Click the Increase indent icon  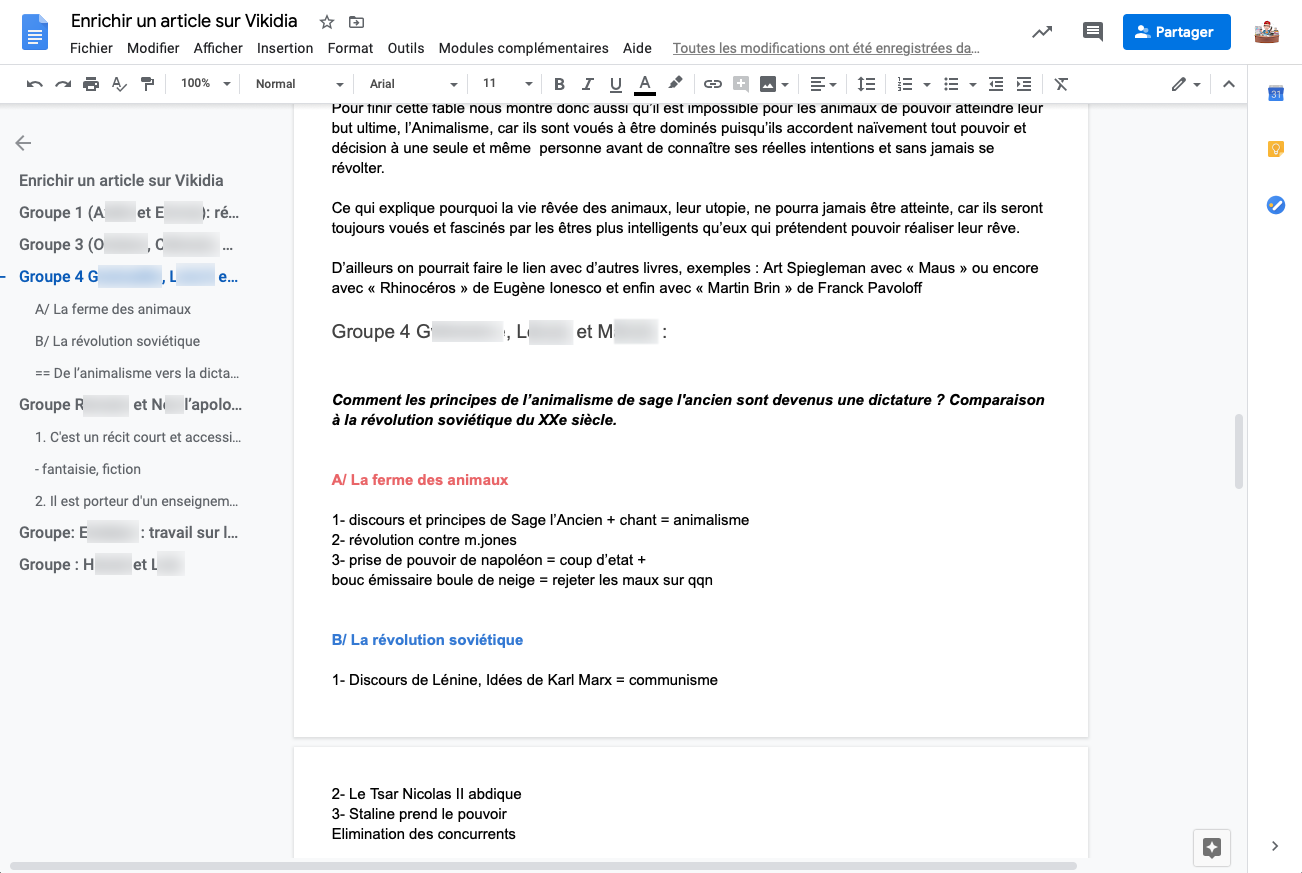click(1023, 84)
